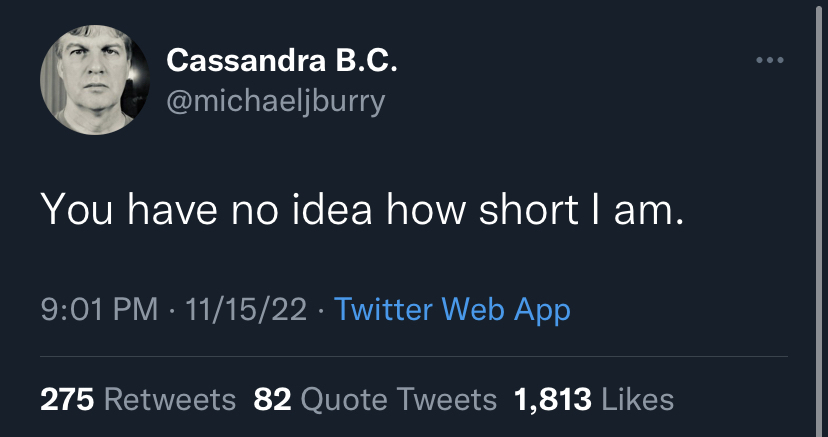The height and width of the screenshot is (437, 828).
Task: Click the 9:01 PM timestamp
Action: [99, 309]
